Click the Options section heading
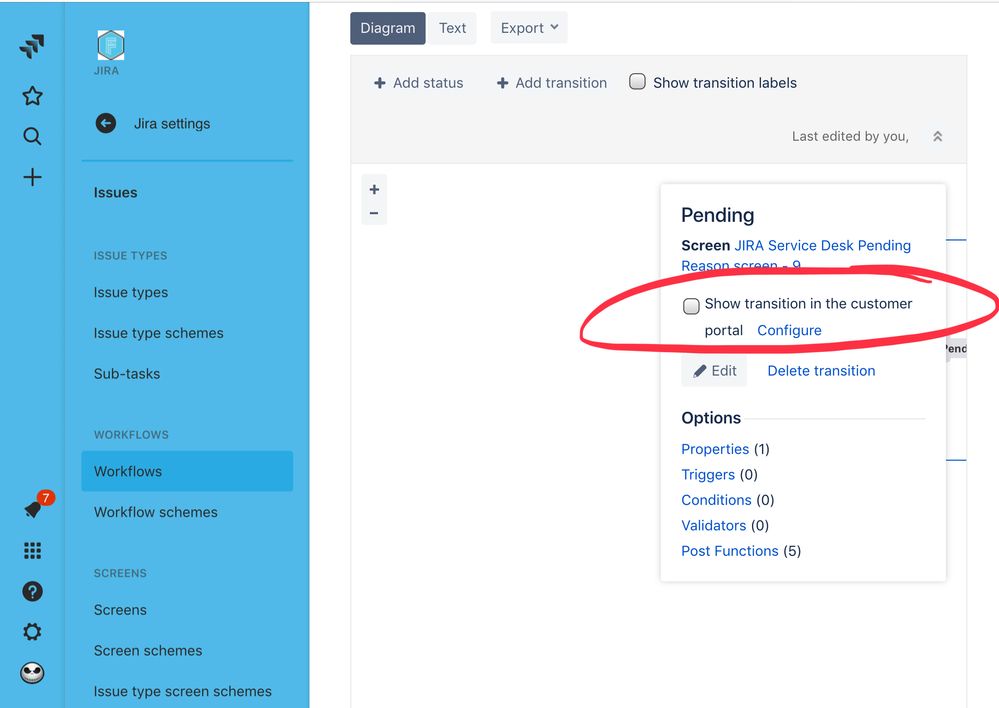 711,418
